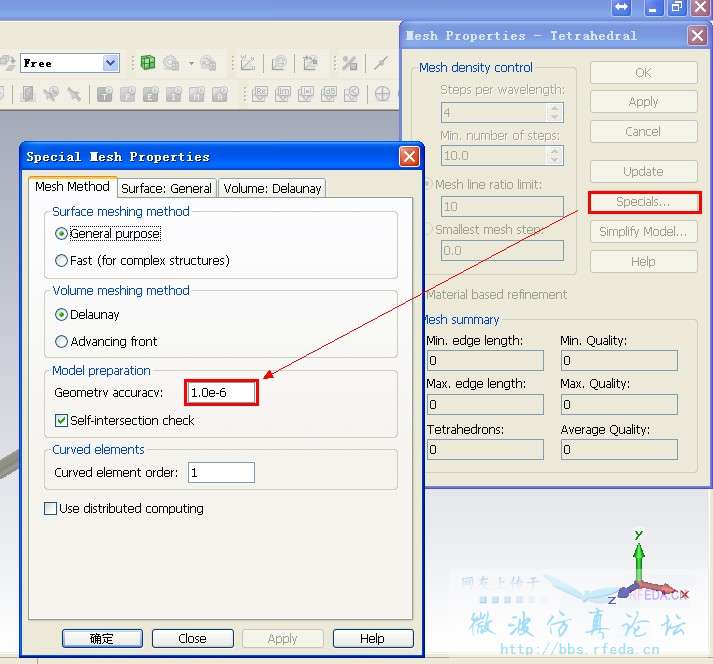The image size is (713, 664).
Task: Click the export table toolbar icon
Action: point(311,63)
